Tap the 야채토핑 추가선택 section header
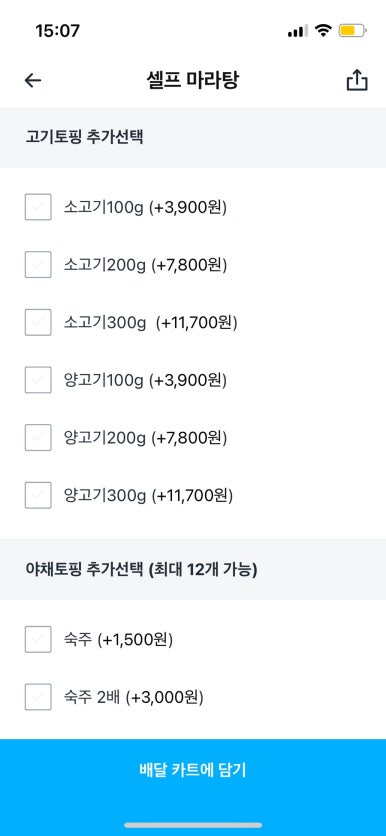The height and width of the screenshot is (836, 386). pyautogui.click(x=142, y=569)
